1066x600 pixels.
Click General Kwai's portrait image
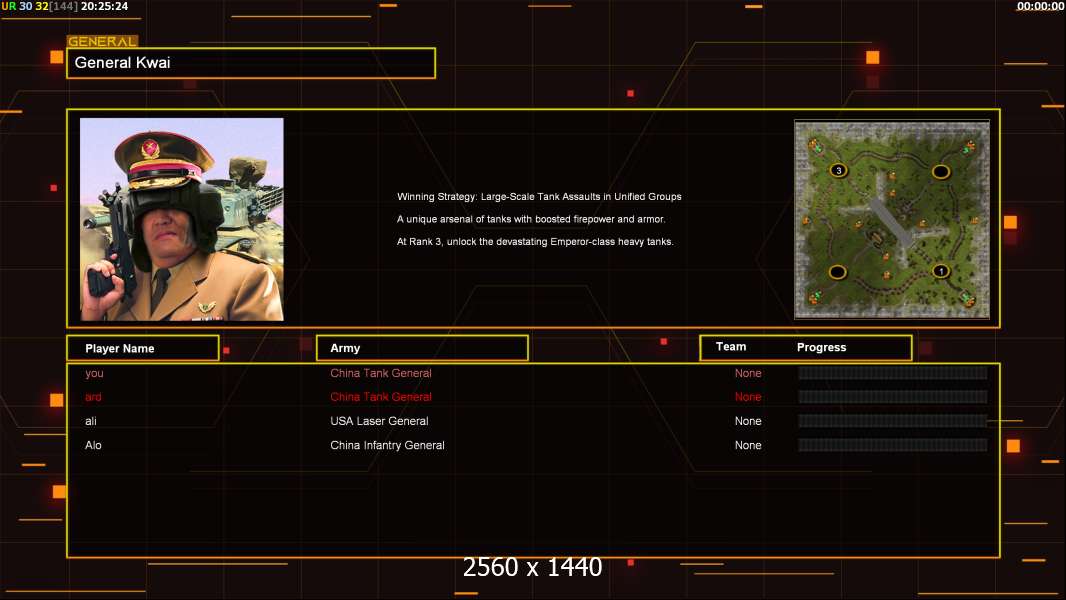pyautogui.click(x=182, y=219)
